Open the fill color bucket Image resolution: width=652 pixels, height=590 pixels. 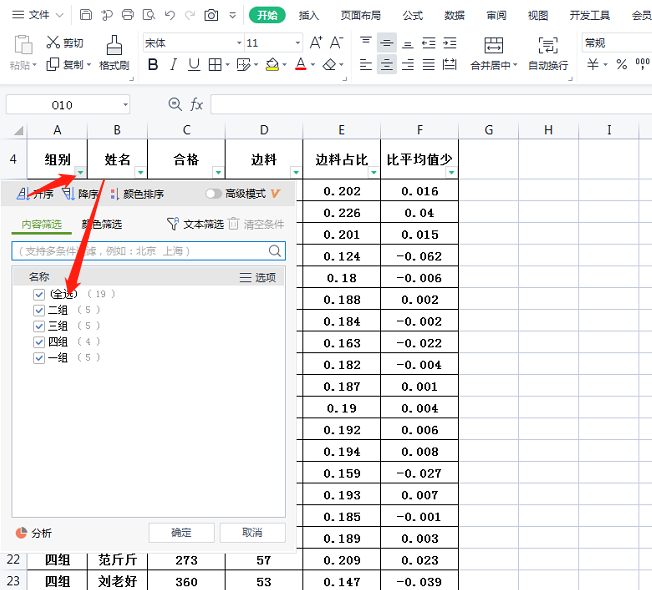272,64
